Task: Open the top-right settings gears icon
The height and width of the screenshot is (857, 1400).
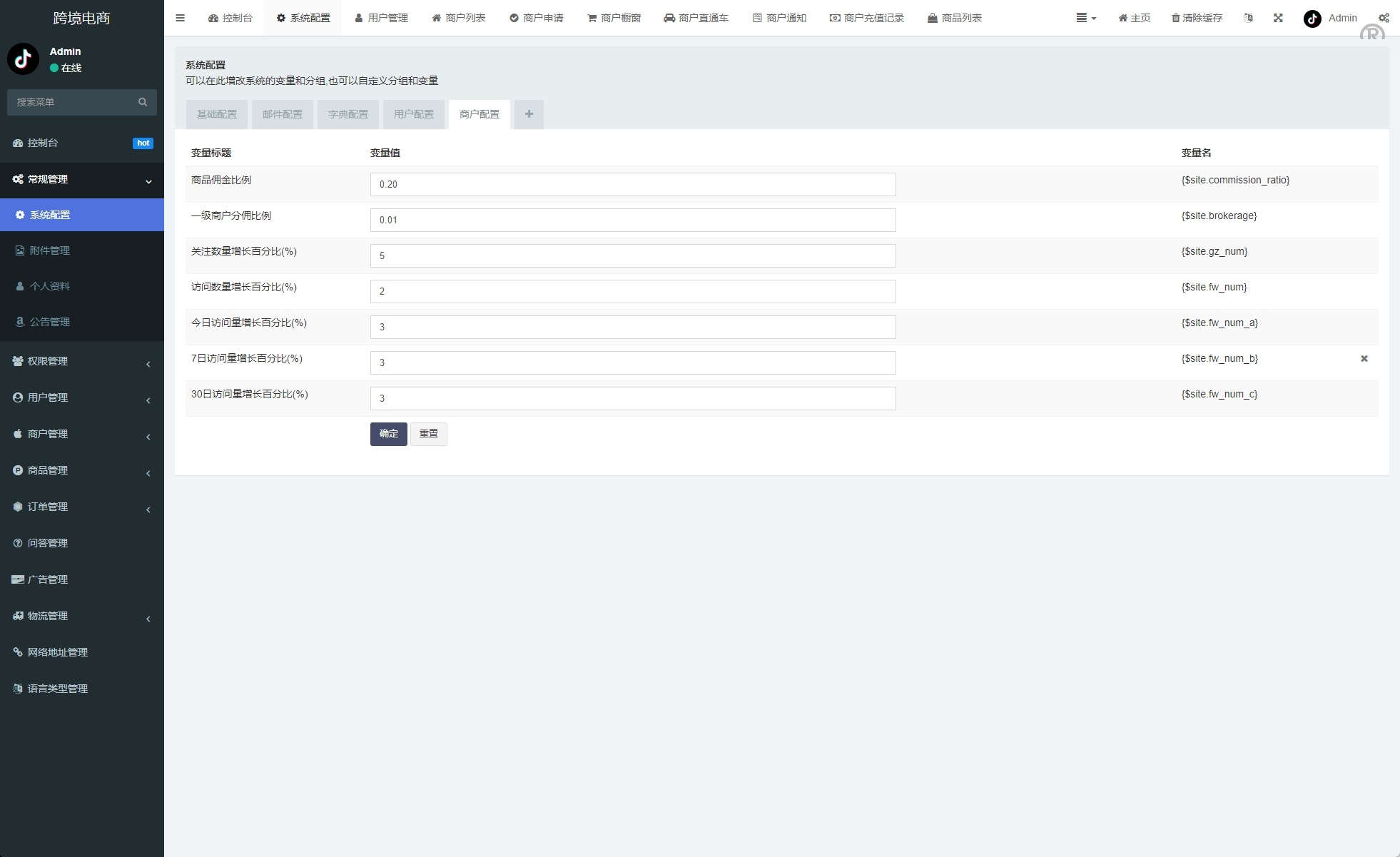Action: pyautogui.click(x=1383, y=18)
